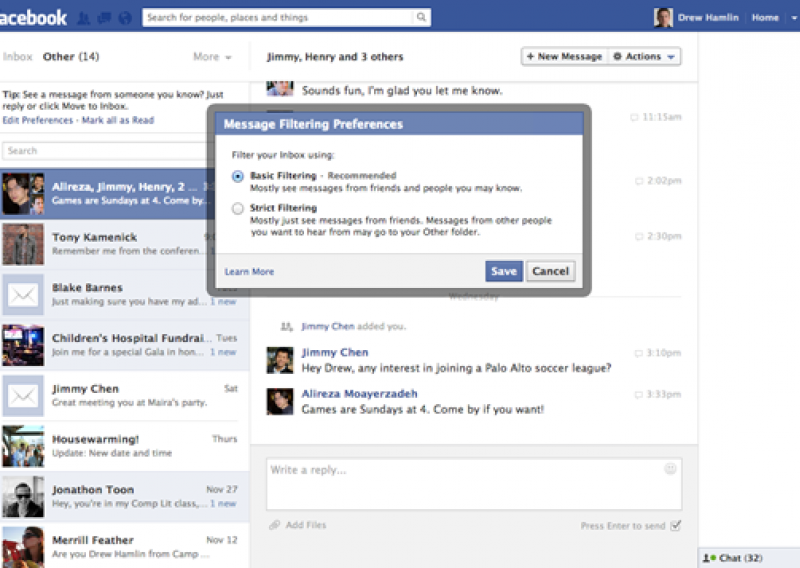
Task: Click message icon beside 11:15am timestamp
Action: point(634,117)
